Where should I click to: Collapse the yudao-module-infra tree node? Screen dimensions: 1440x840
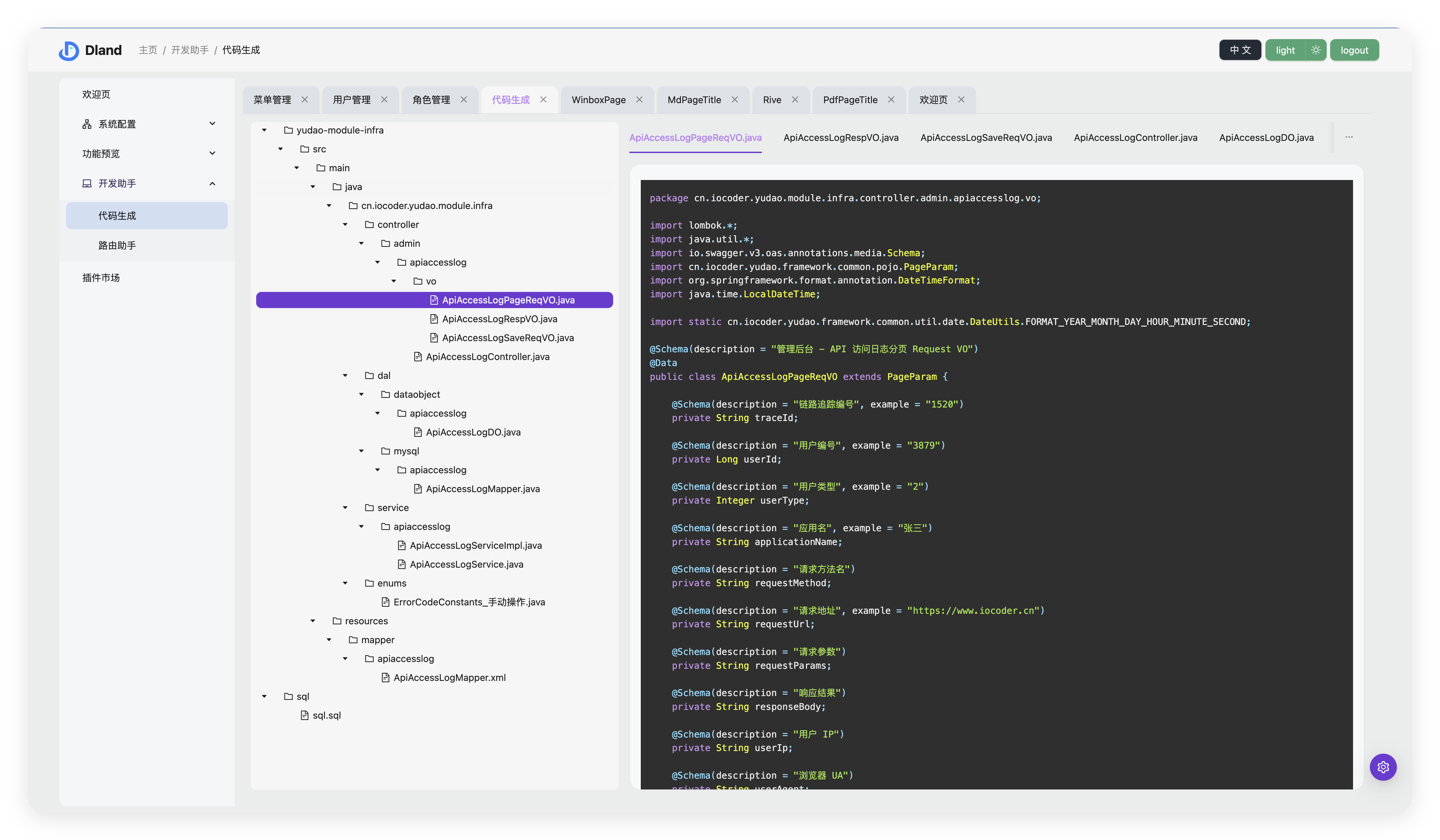(x=265, y=130)
